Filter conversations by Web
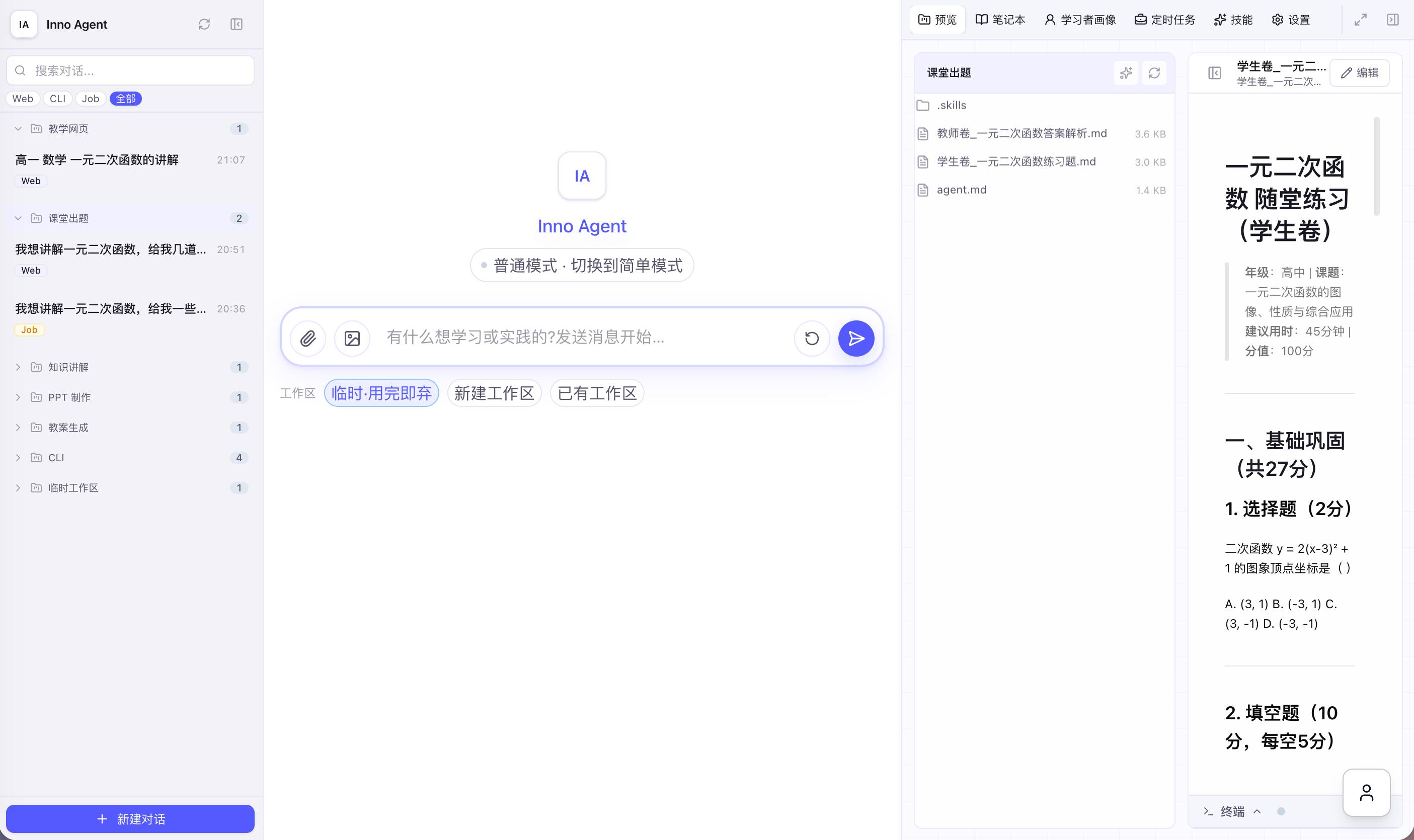The image size is (1414, 840). pos(23,99)
